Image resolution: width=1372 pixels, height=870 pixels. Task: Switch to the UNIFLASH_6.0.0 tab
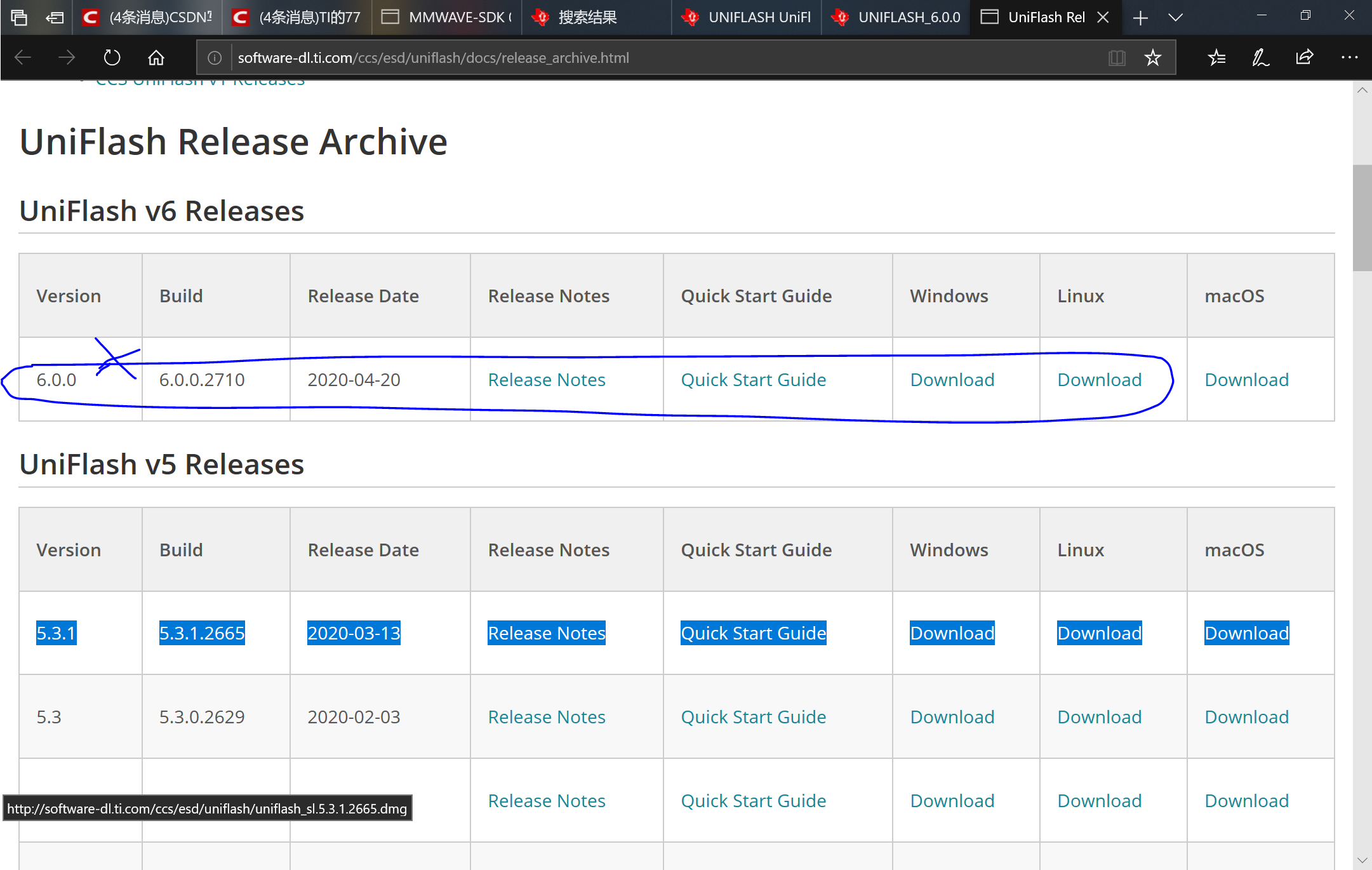896,17
